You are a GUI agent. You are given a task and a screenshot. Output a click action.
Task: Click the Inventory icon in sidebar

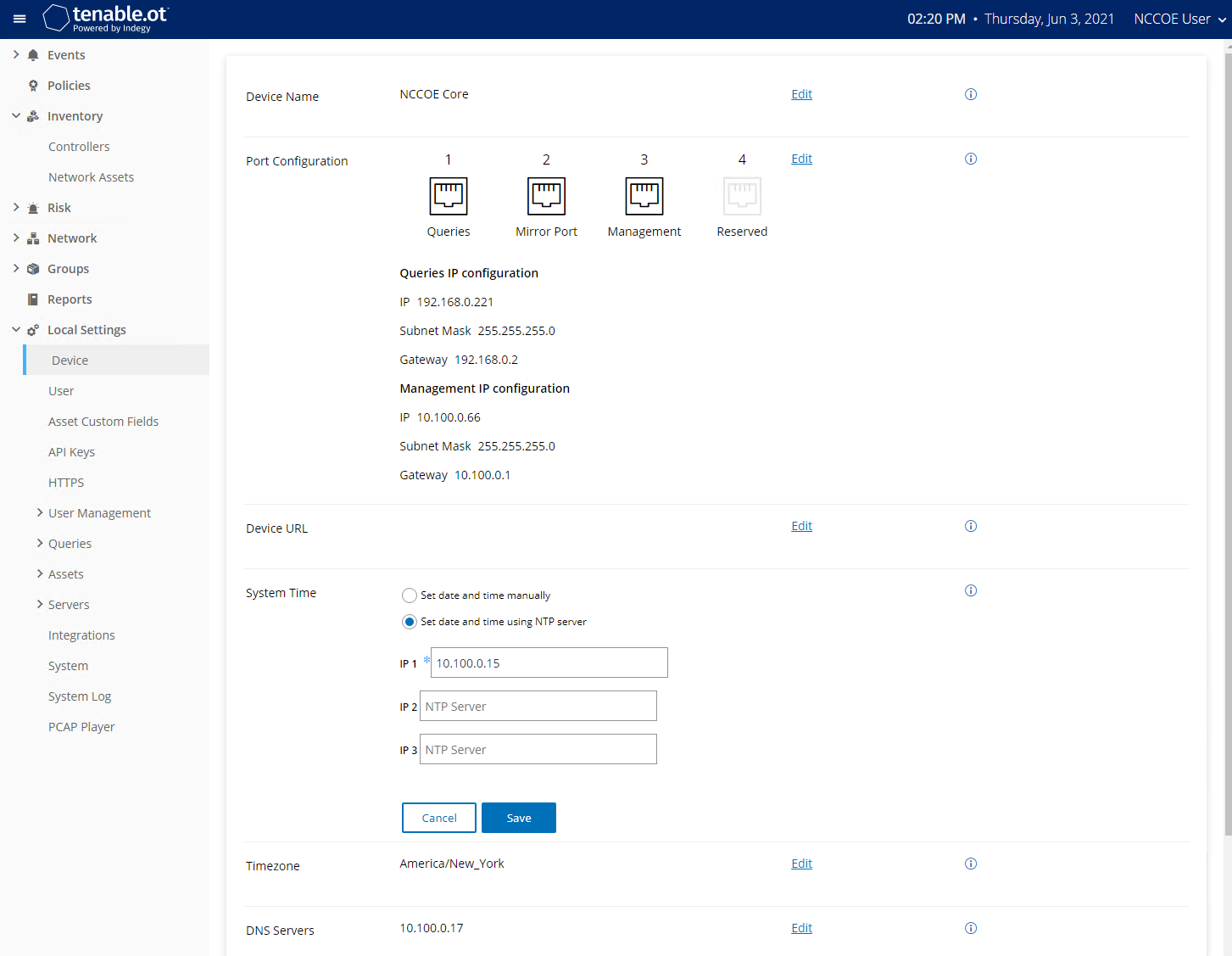coord(33,116)
